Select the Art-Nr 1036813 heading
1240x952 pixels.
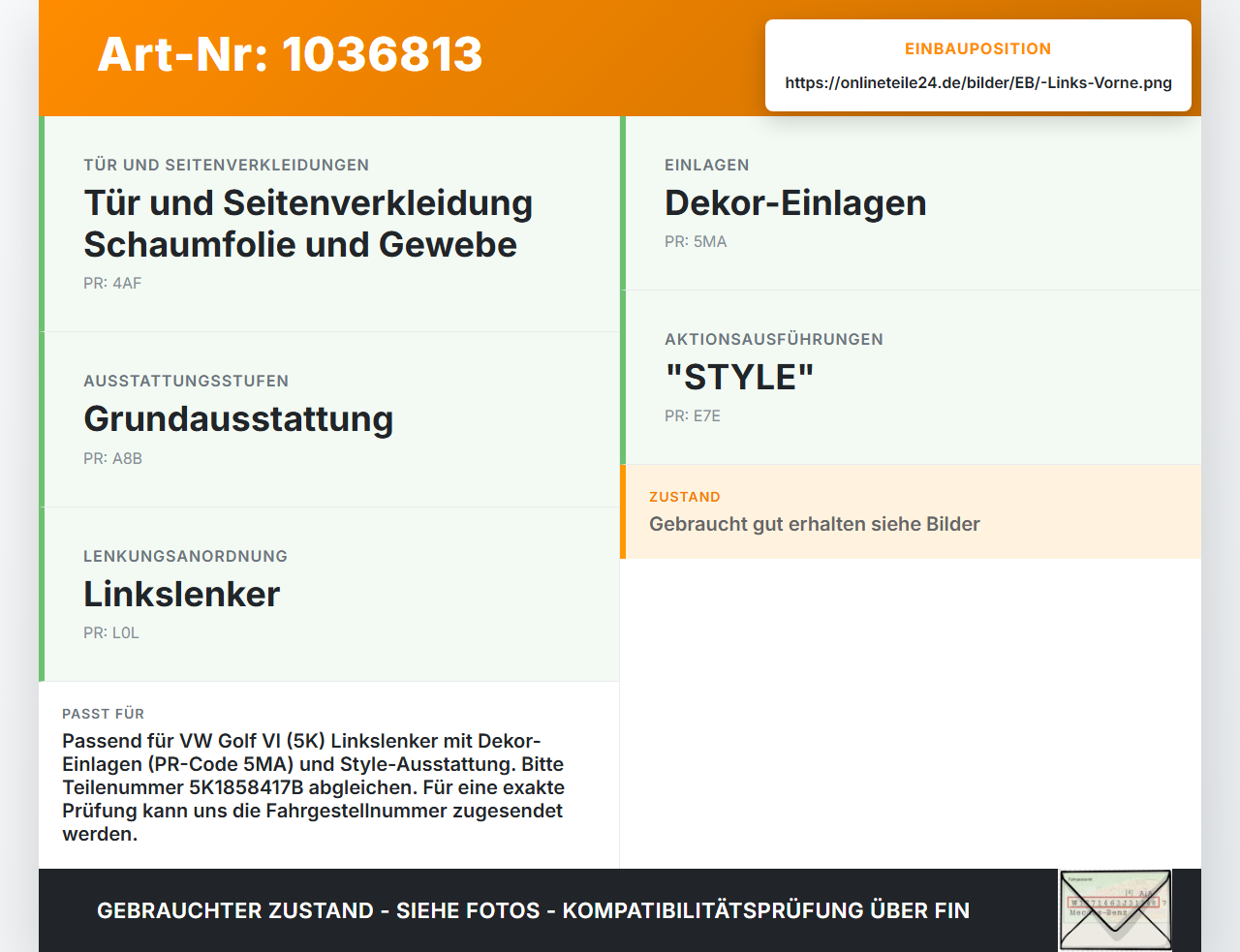pyautogui.click(x=290, y=54)
